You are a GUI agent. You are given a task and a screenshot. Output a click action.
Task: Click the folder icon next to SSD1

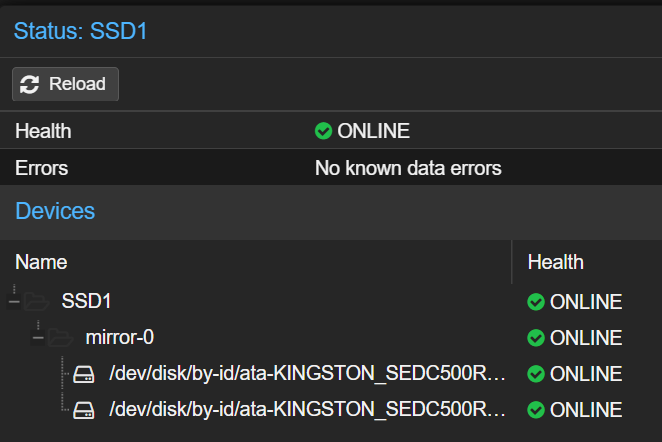[x=36, y=302]
